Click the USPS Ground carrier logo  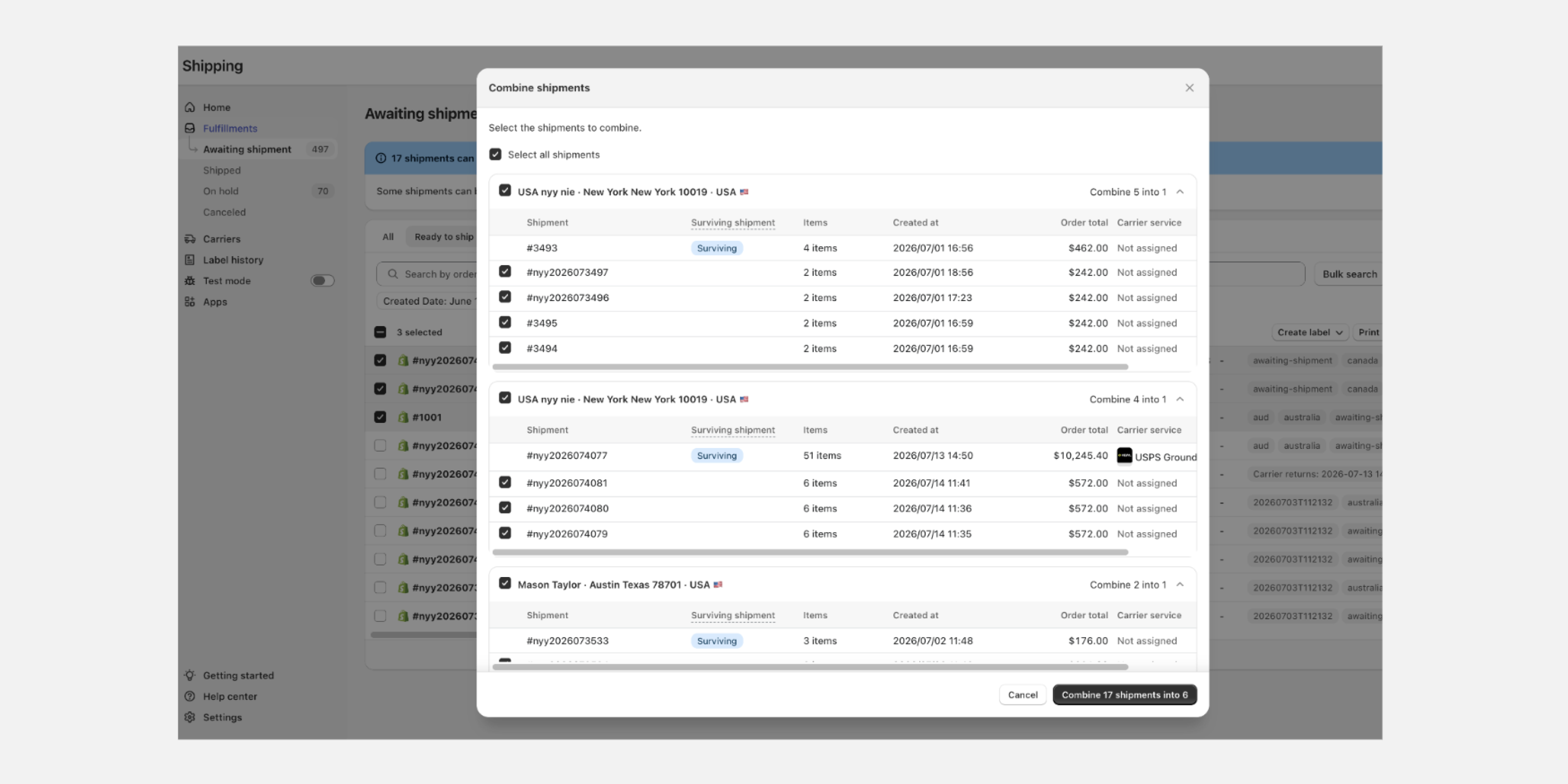(x=1124, y=455)
